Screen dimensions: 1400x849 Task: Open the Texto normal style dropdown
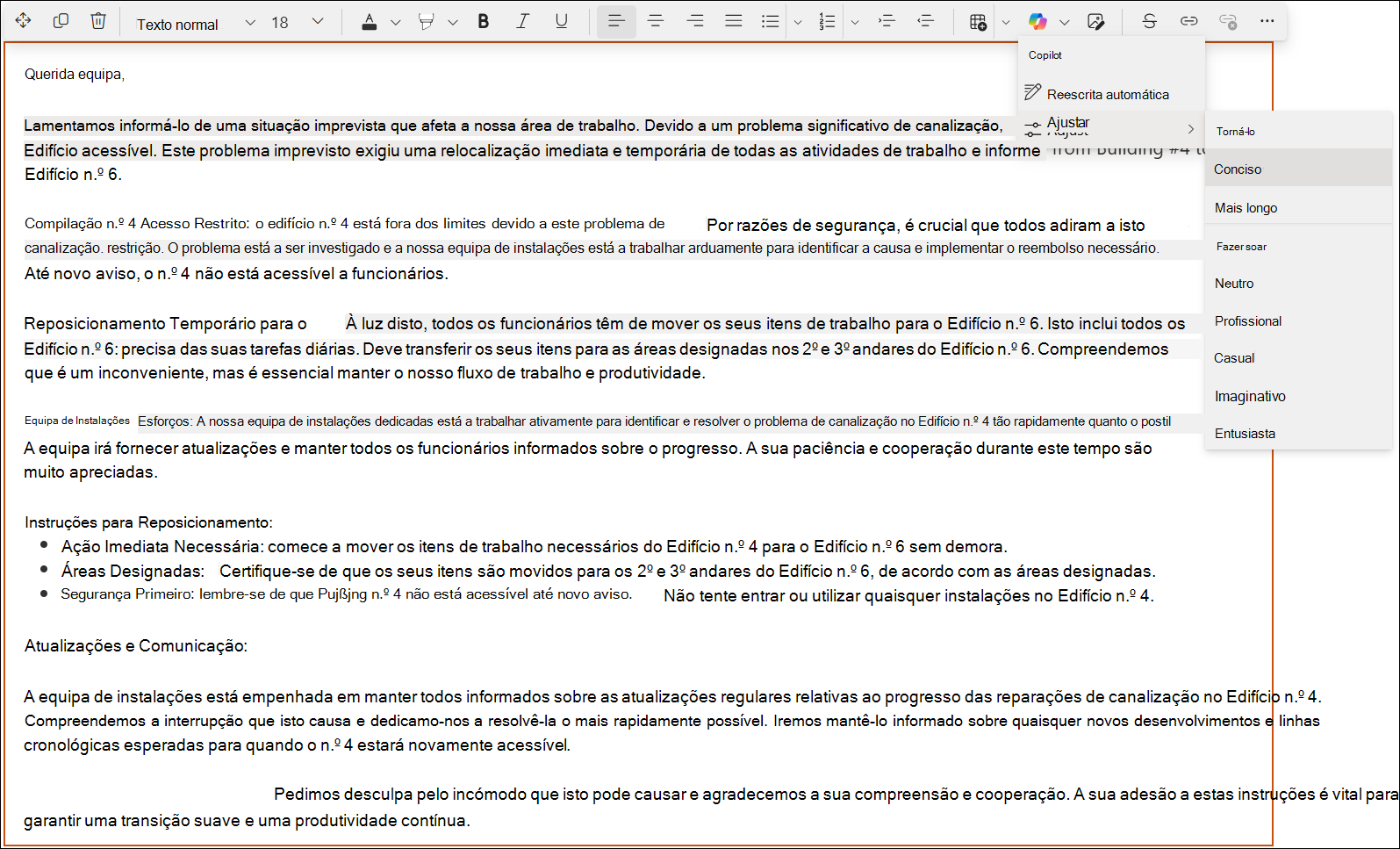(x=195, y=23)
